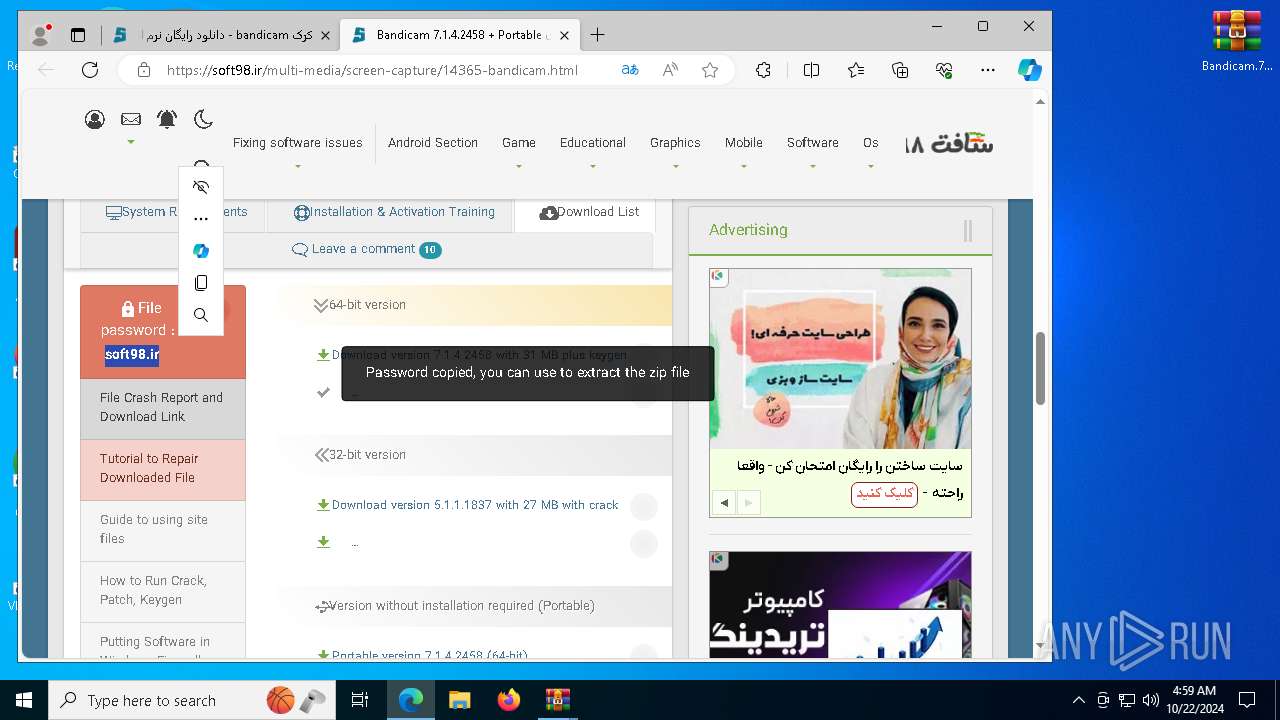Open Task View on taskbar

point(360,700)
